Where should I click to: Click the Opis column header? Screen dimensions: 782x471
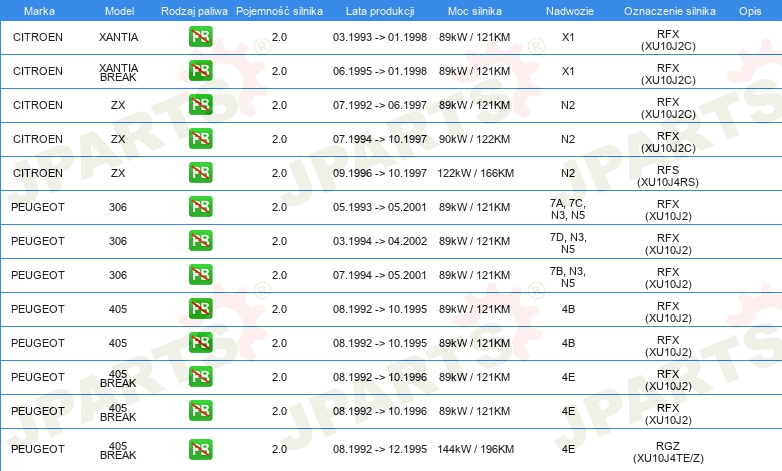pyautogui.click(x=750, y=11)
